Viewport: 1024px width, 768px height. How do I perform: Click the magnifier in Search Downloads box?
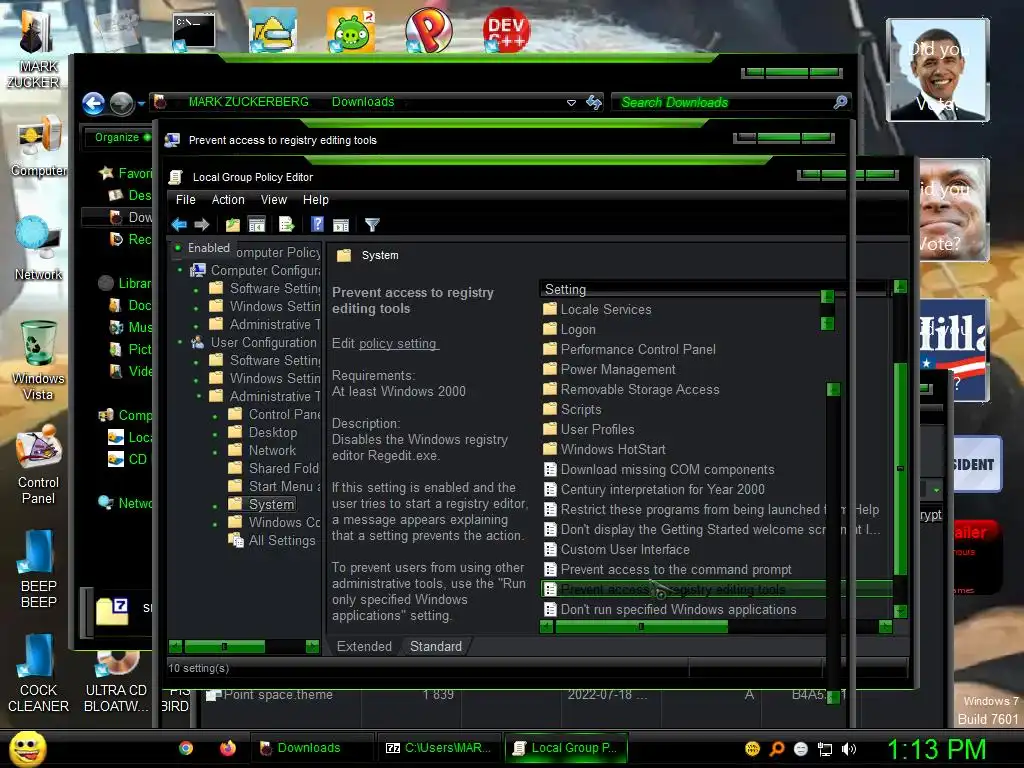point(840,102)
